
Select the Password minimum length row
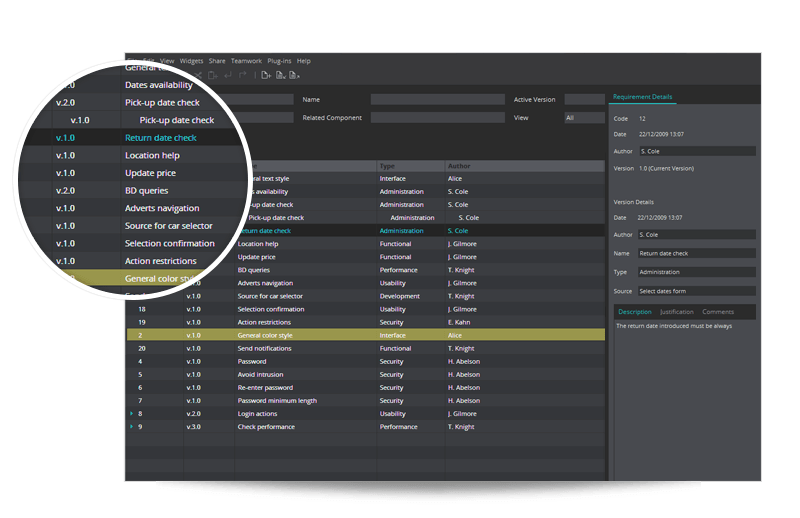[x=366, y=401]
